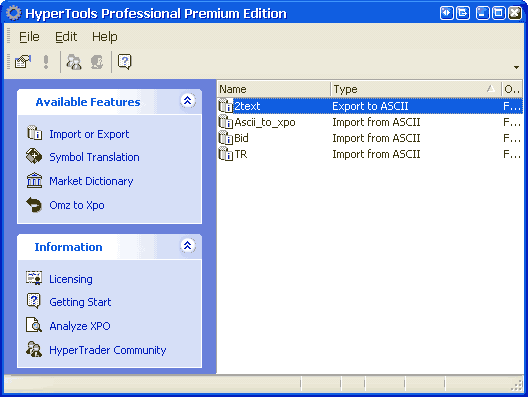This screenshot has width=528, height=397.
Task: Click the Licensing certificate icon
Action: (x=34, y=278)
